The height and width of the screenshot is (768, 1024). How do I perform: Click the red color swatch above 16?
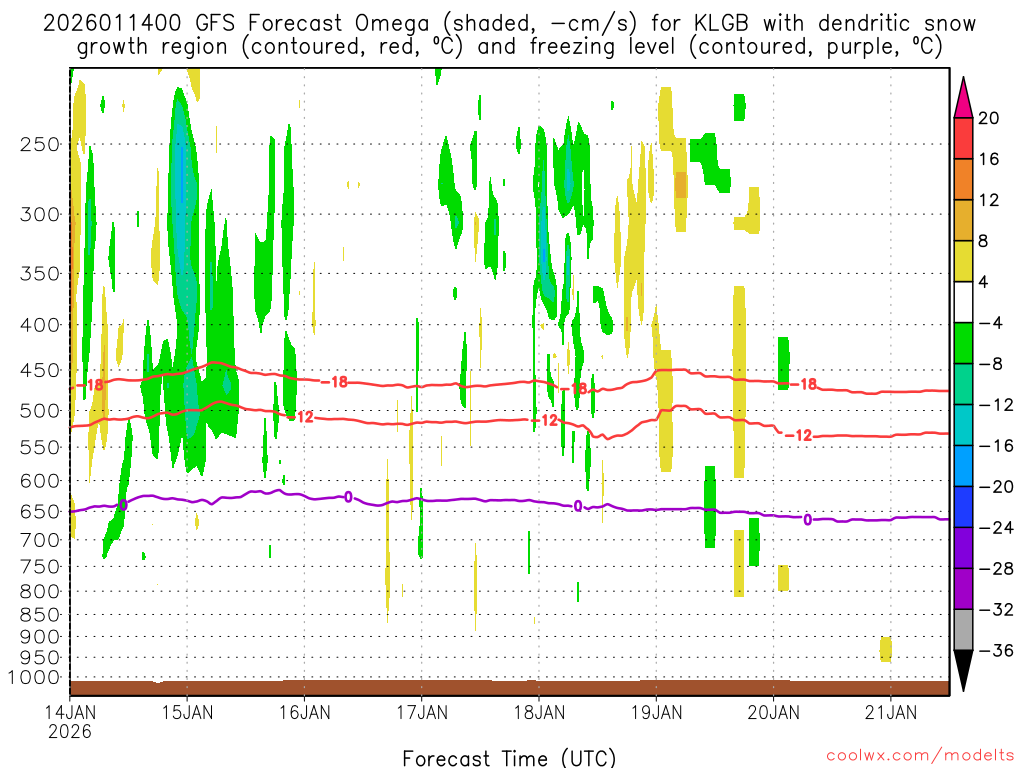coord(963,138)
